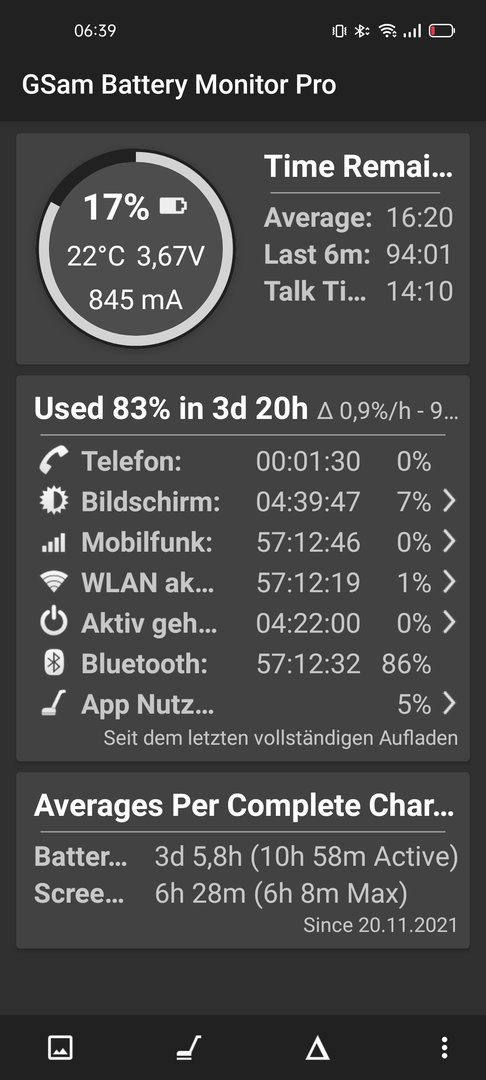Select the Bluetooth 86% usage row
Viewport: 486px width, 1080px height.
pyautogui.click(x=243, y=664)
